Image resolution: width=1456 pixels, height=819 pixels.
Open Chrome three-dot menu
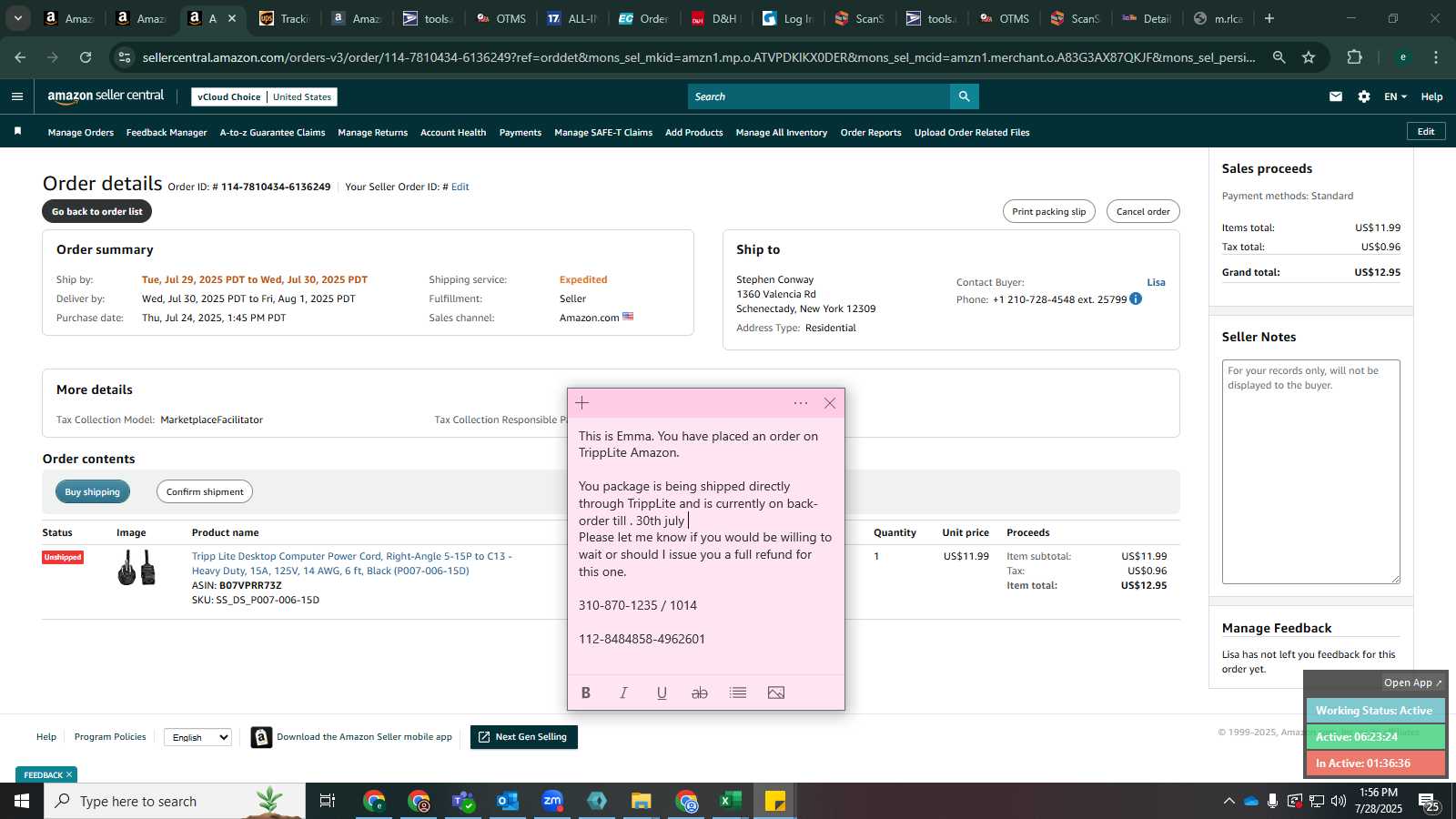click(x=1436, y=57)
